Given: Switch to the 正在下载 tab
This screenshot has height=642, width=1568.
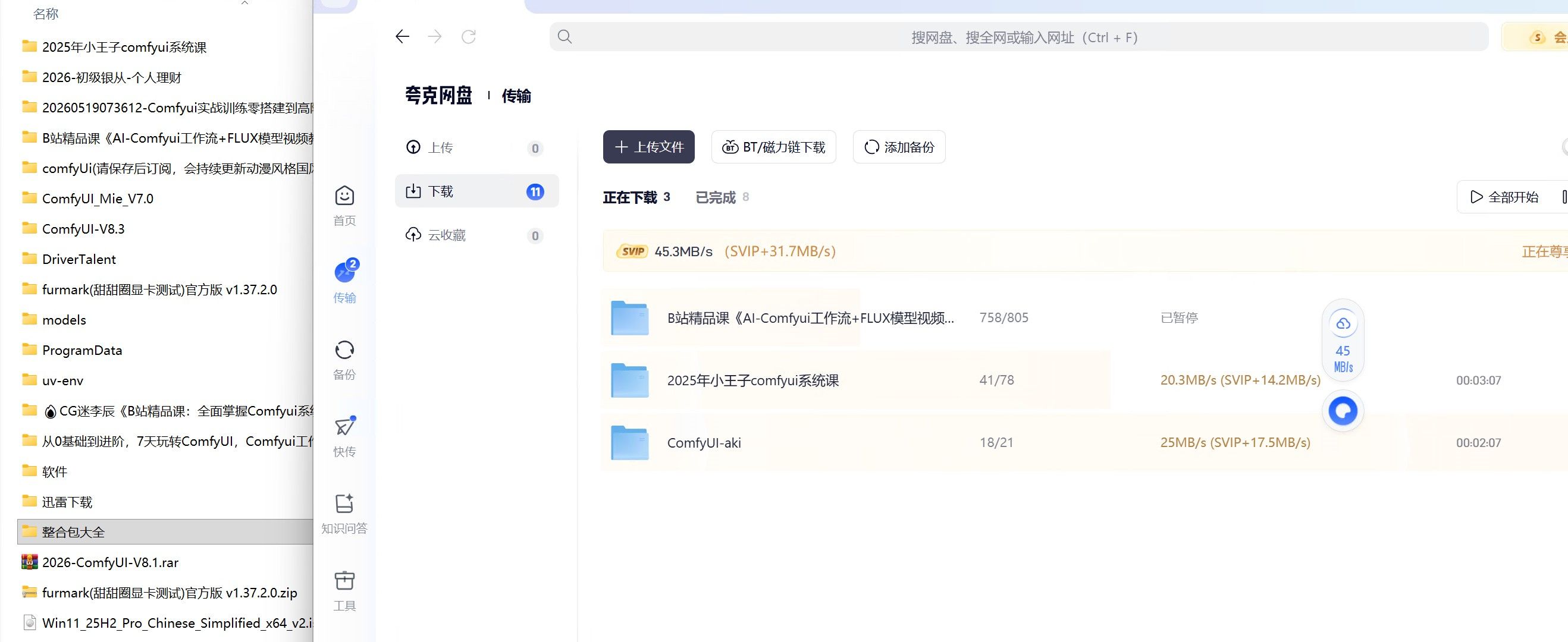Looking at the screenshot, I should (636, 197).
